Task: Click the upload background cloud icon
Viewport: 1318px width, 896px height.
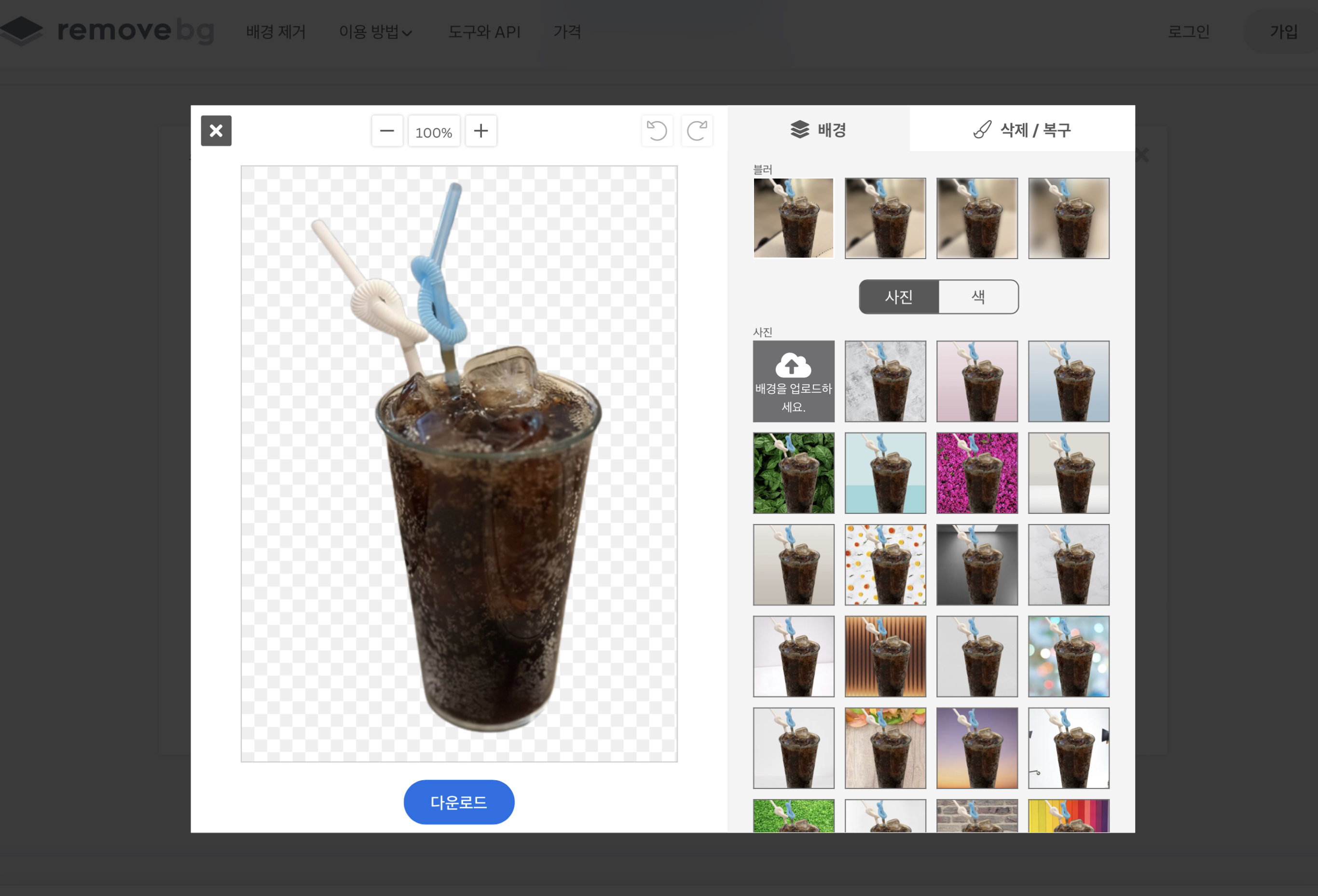Action: click(793, 366)
